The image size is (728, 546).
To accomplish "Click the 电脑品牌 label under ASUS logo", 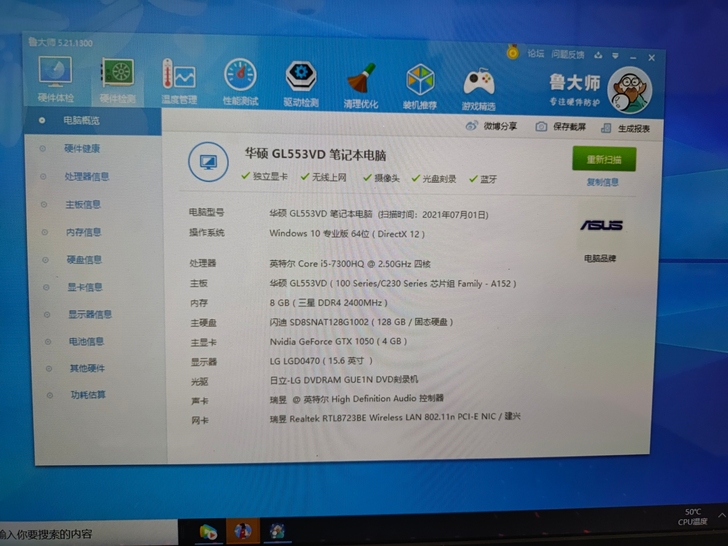I will pyautogui.click(x=600, y=259).
